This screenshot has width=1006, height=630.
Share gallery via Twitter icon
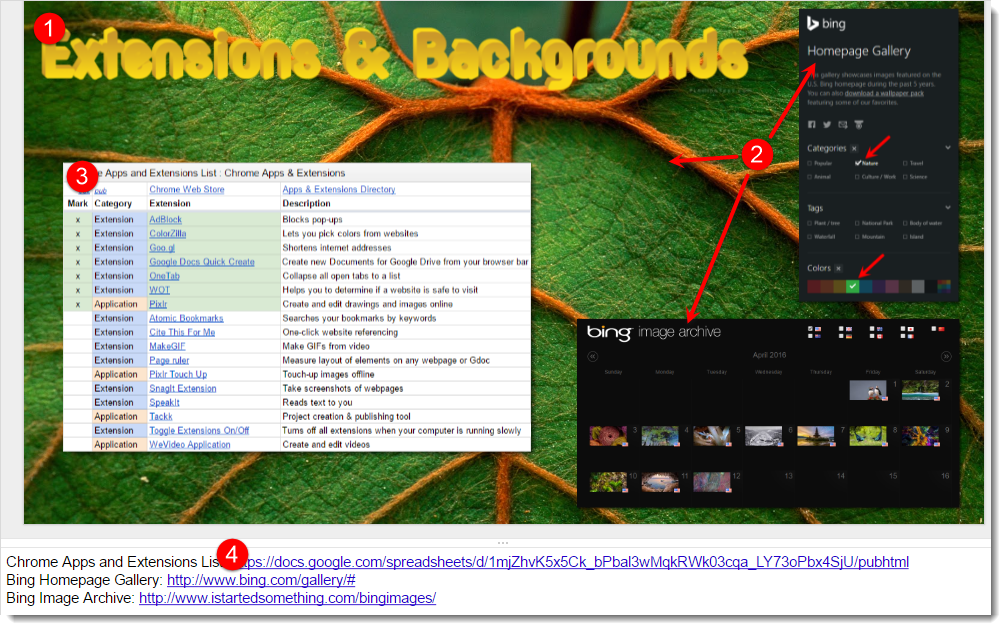pyautogui.click(x=827, y=124)
